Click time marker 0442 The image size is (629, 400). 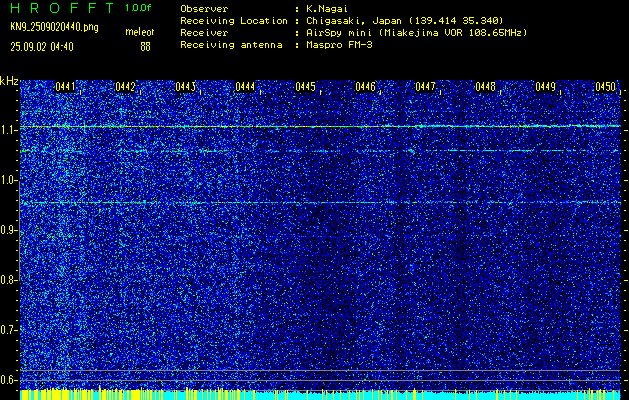coord(125,86)
